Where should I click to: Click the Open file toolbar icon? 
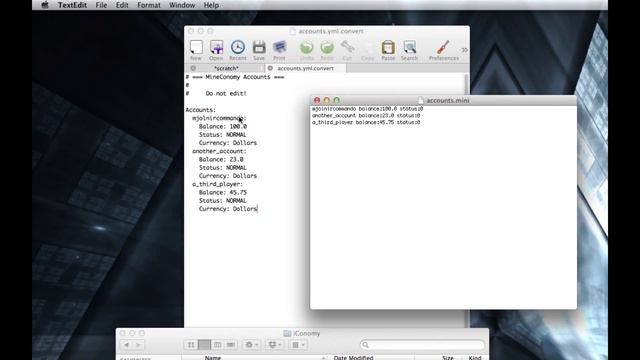[216, 47]
